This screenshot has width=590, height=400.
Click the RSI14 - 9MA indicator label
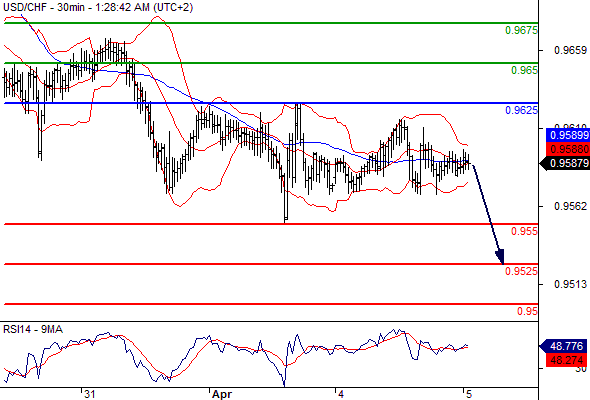click(33, 330)
